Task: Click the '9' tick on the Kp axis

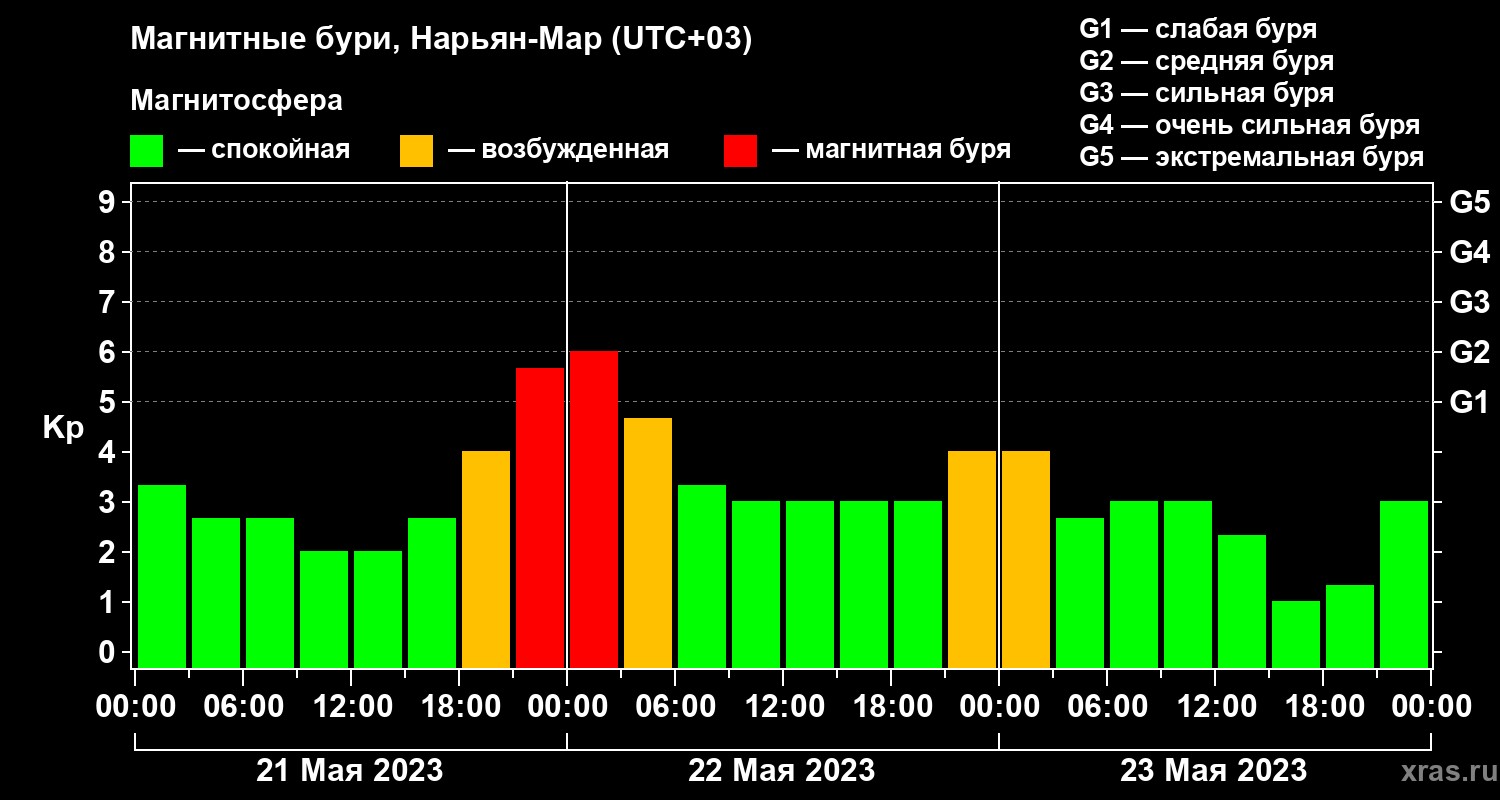Action: [109, 202]
